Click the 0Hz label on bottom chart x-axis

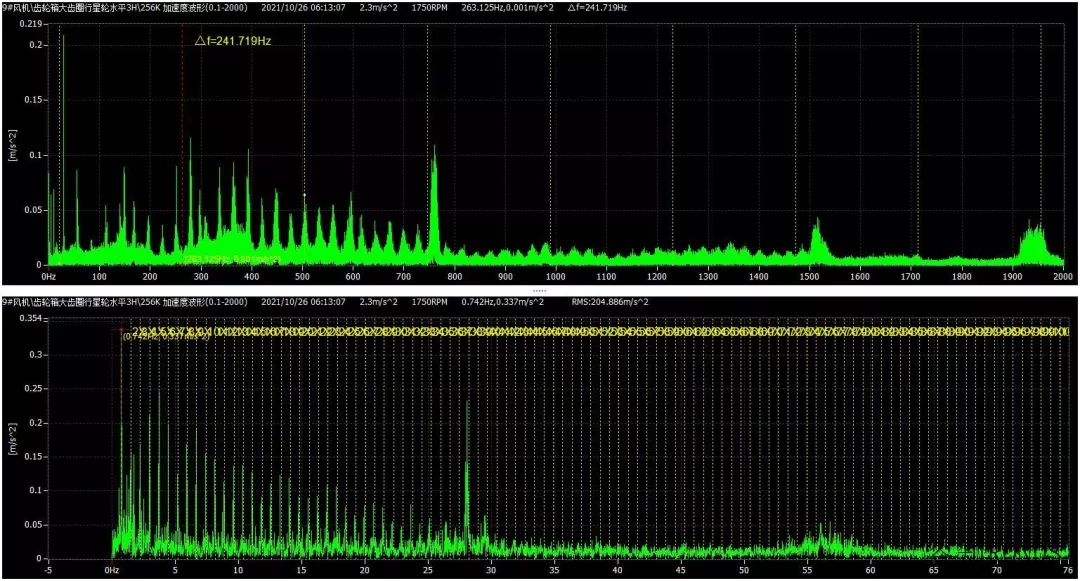[x=112, y=570]
